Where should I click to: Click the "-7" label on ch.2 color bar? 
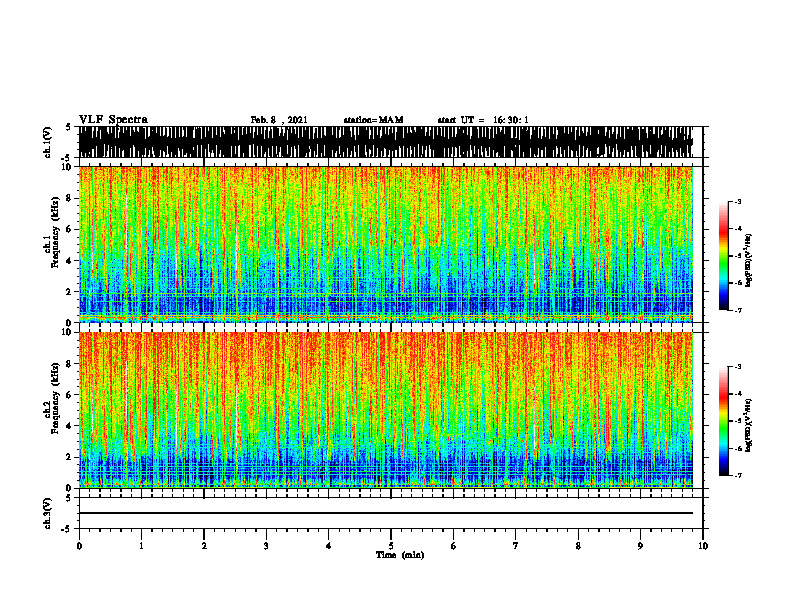(738, 475)
